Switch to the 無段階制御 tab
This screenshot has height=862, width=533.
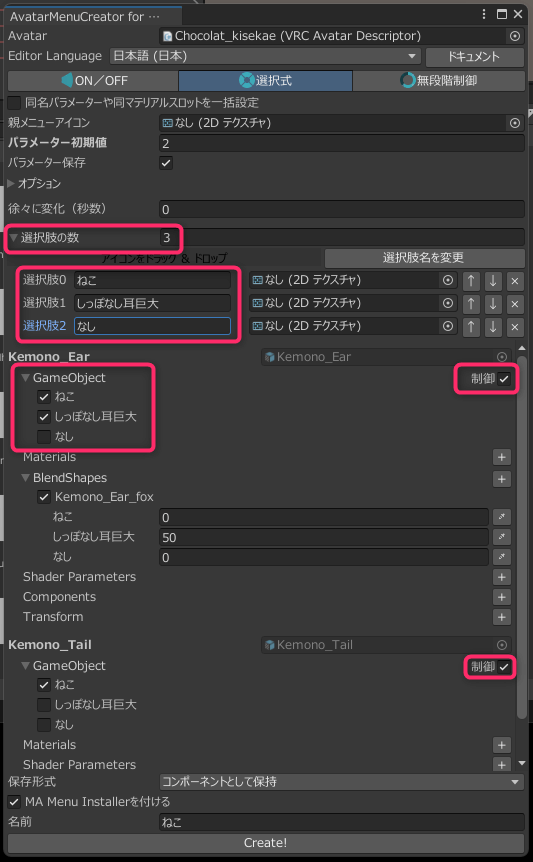click(x=438, y=81)
